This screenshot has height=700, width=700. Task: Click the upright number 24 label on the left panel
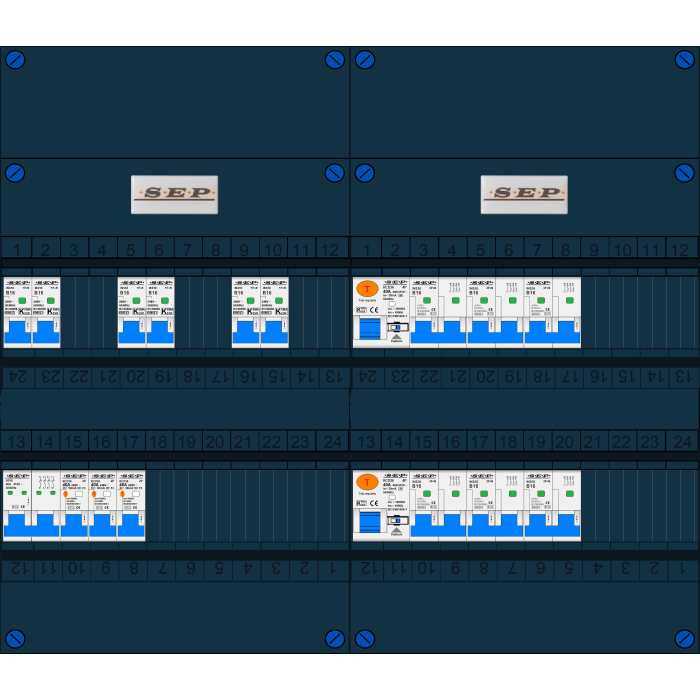click(333, 442)
